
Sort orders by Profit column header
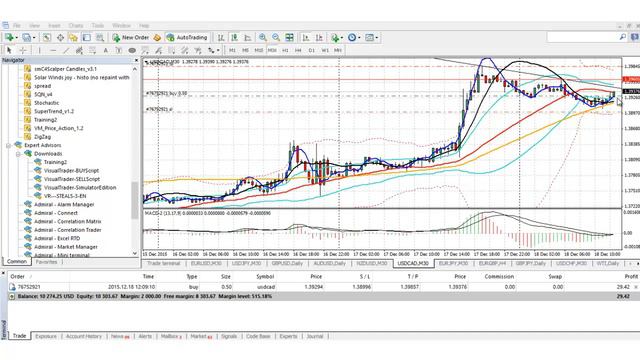tap(631, 276)
